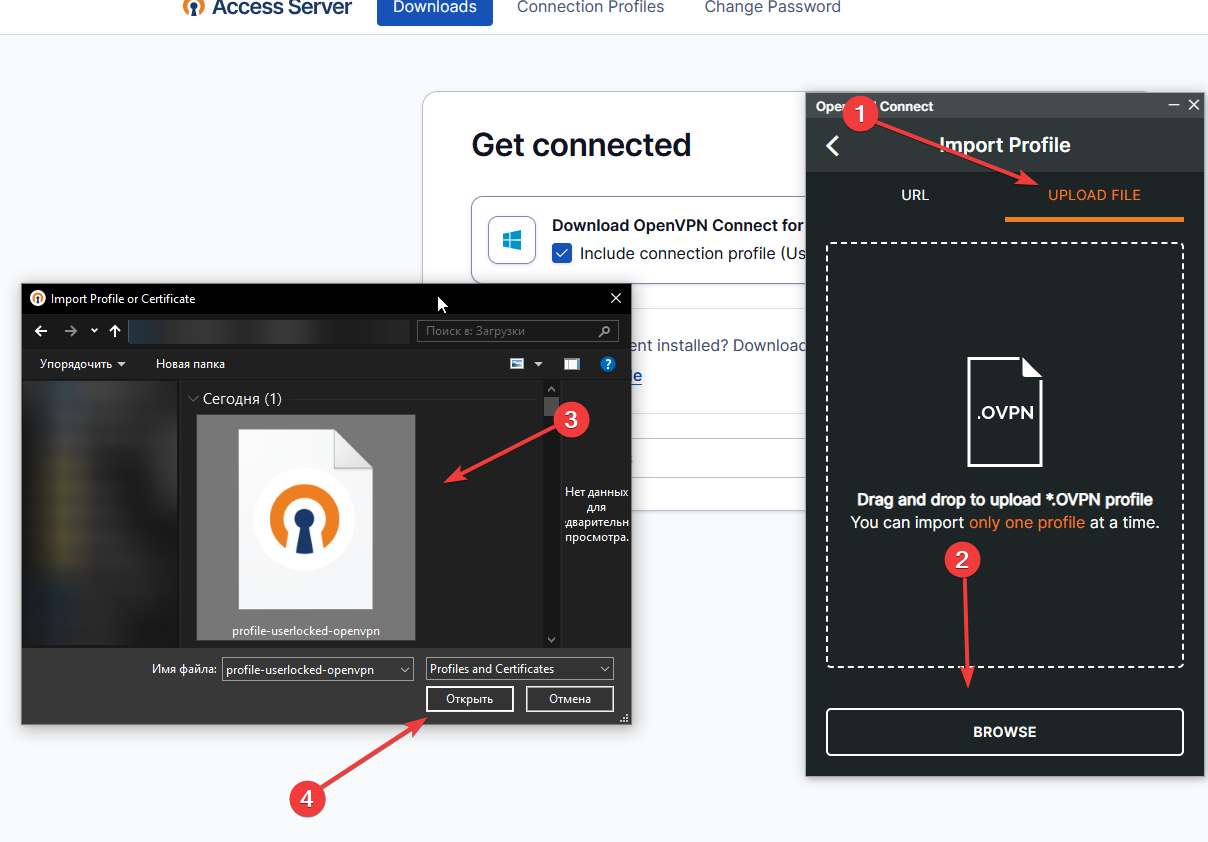Toggle the preview pane icon
The height and width of the screenshot is (842, 1208).
point(572,364)
